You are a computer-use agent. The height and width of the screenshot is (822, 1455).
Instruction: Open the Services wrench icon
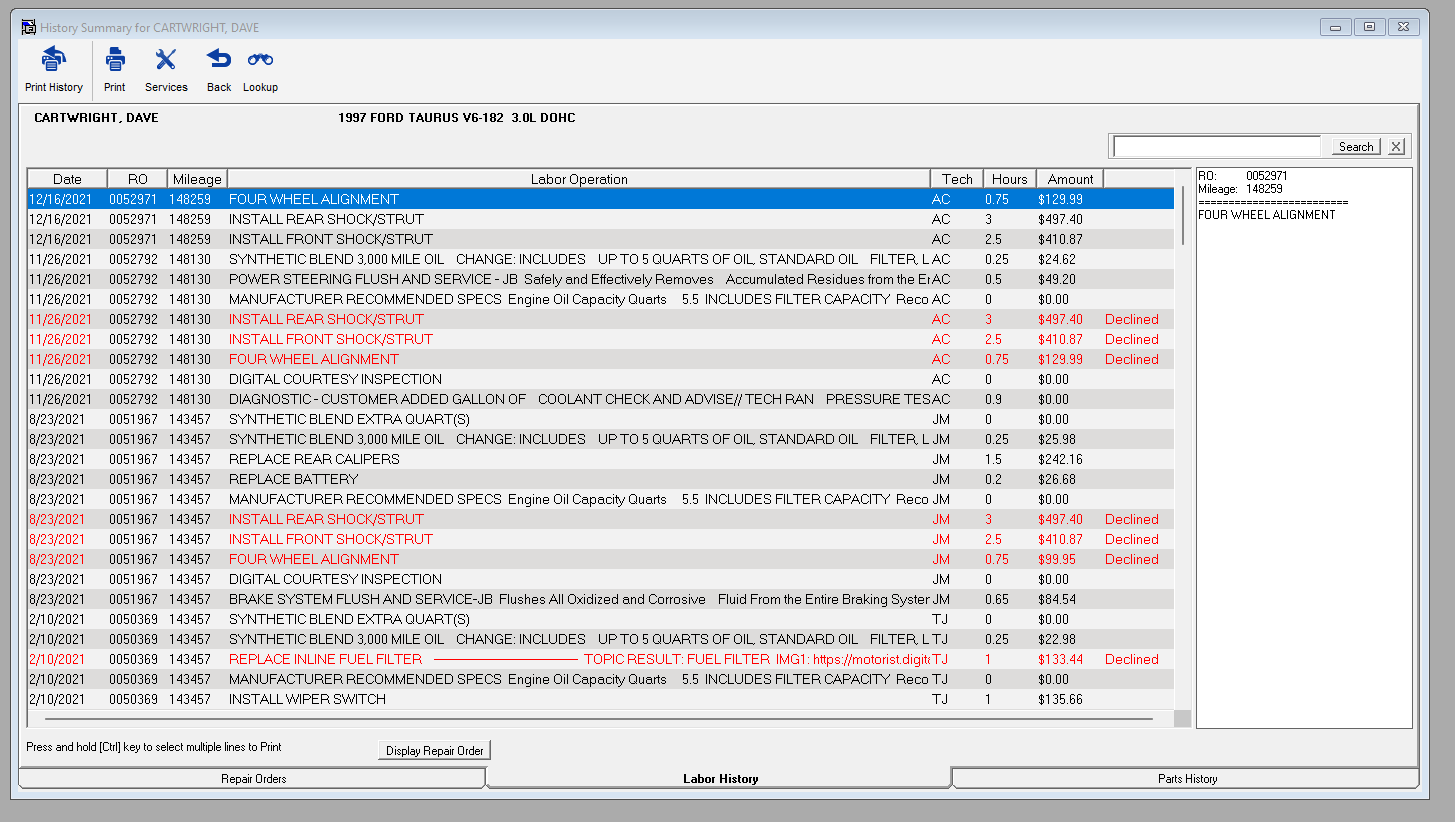166,59
